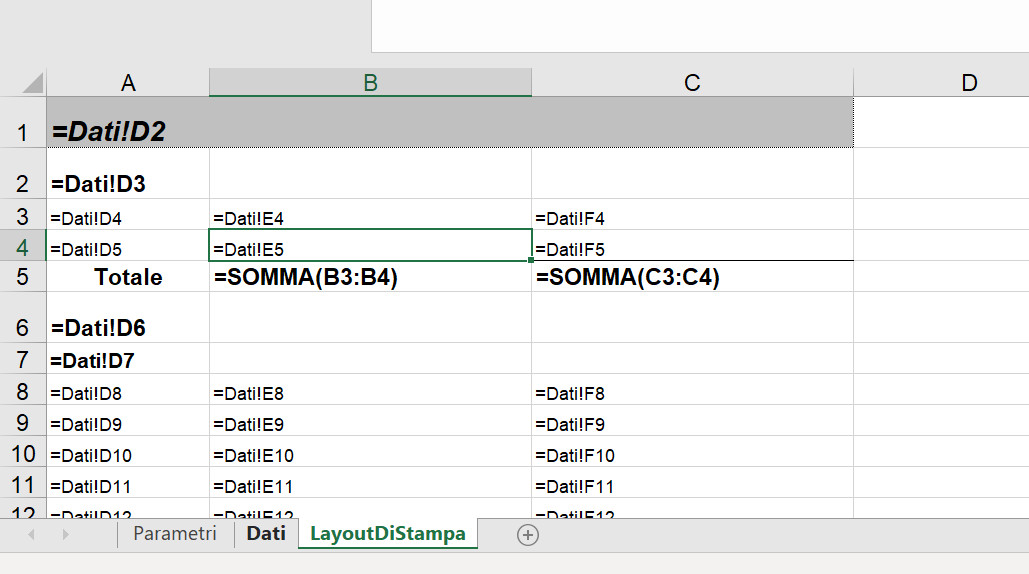
Task: Select column A header
Action: pos(128,83)
